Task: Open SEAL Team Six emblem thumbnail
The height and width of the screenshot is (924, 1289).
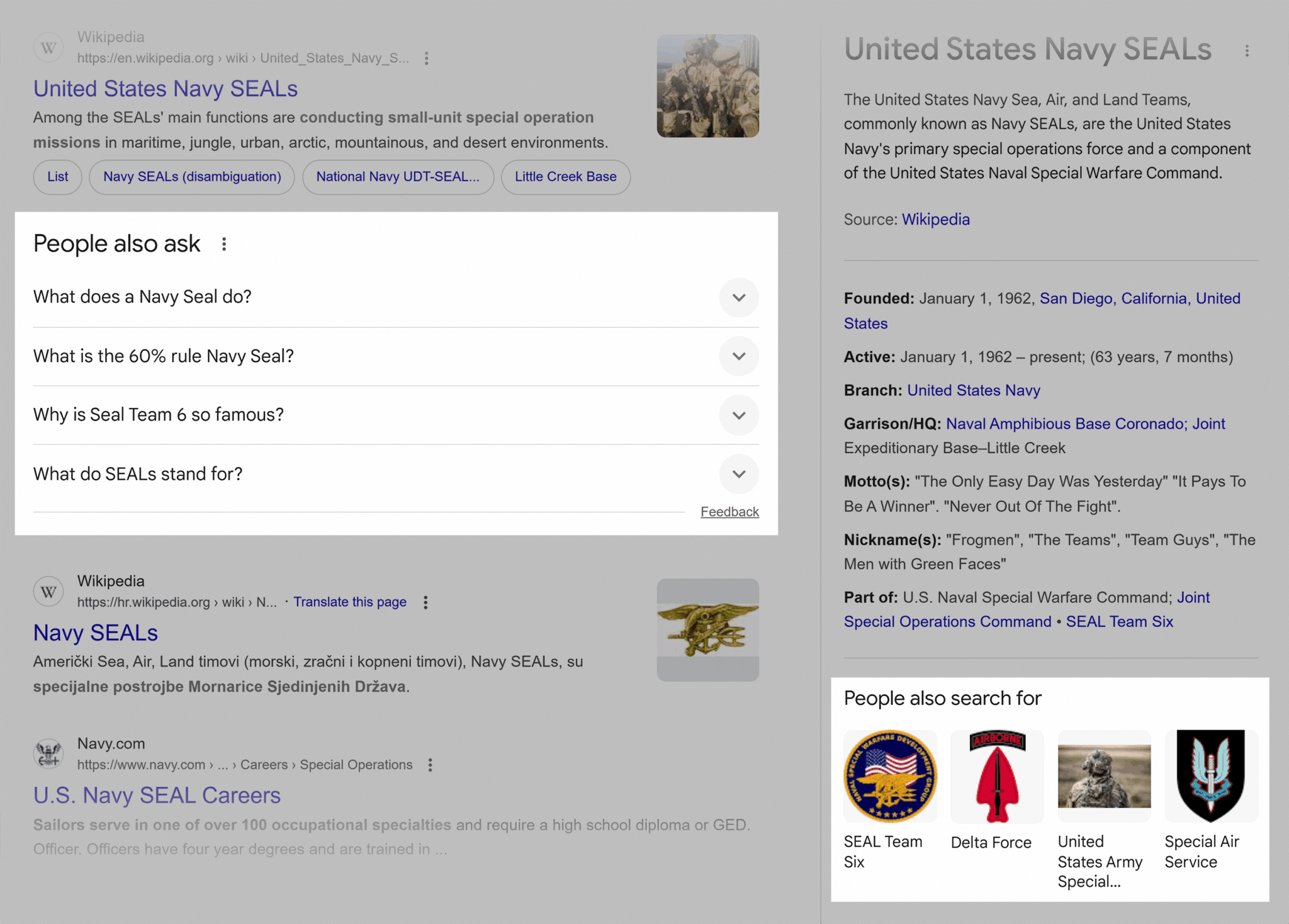Action: 890,776
